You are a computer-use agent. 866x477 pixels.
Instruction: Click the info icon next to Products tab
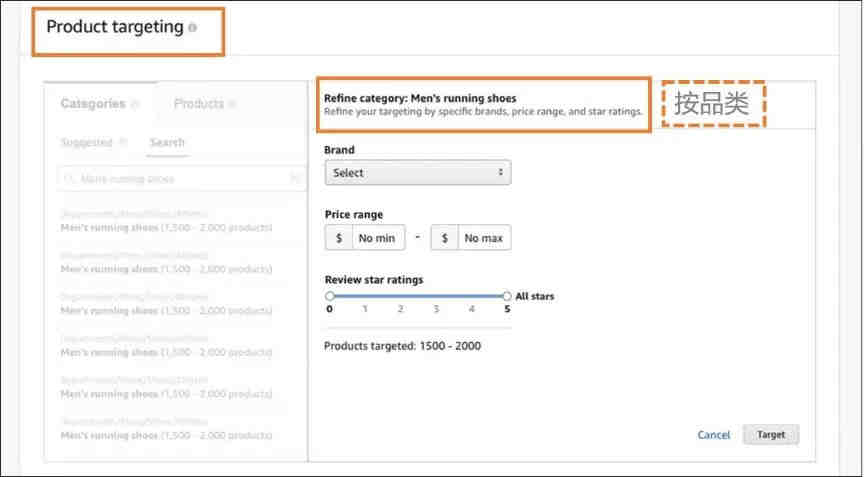coord(232,104)
